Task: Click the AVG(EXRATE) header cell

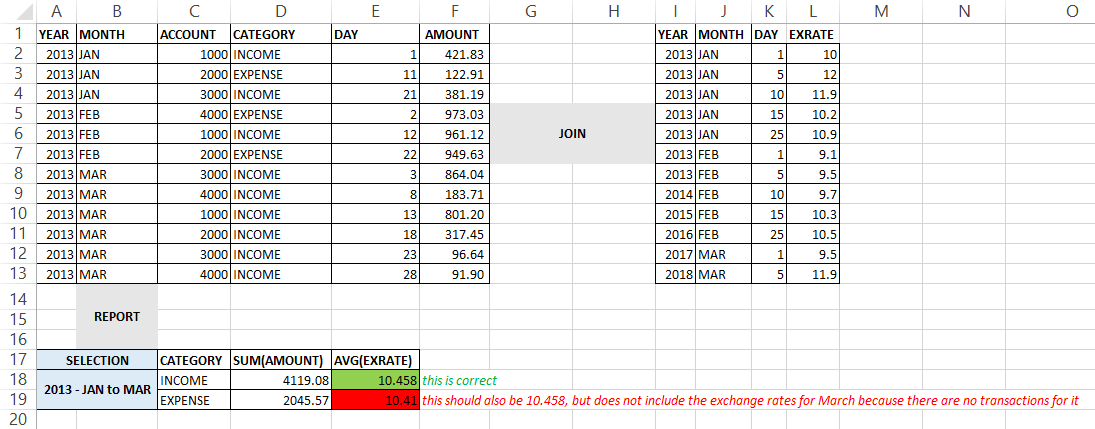Action: [376, 361]
